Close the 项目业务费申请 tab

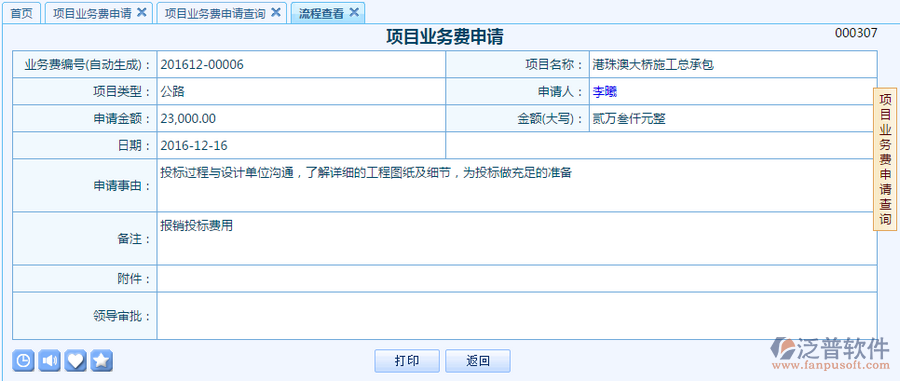click(142, 12)
